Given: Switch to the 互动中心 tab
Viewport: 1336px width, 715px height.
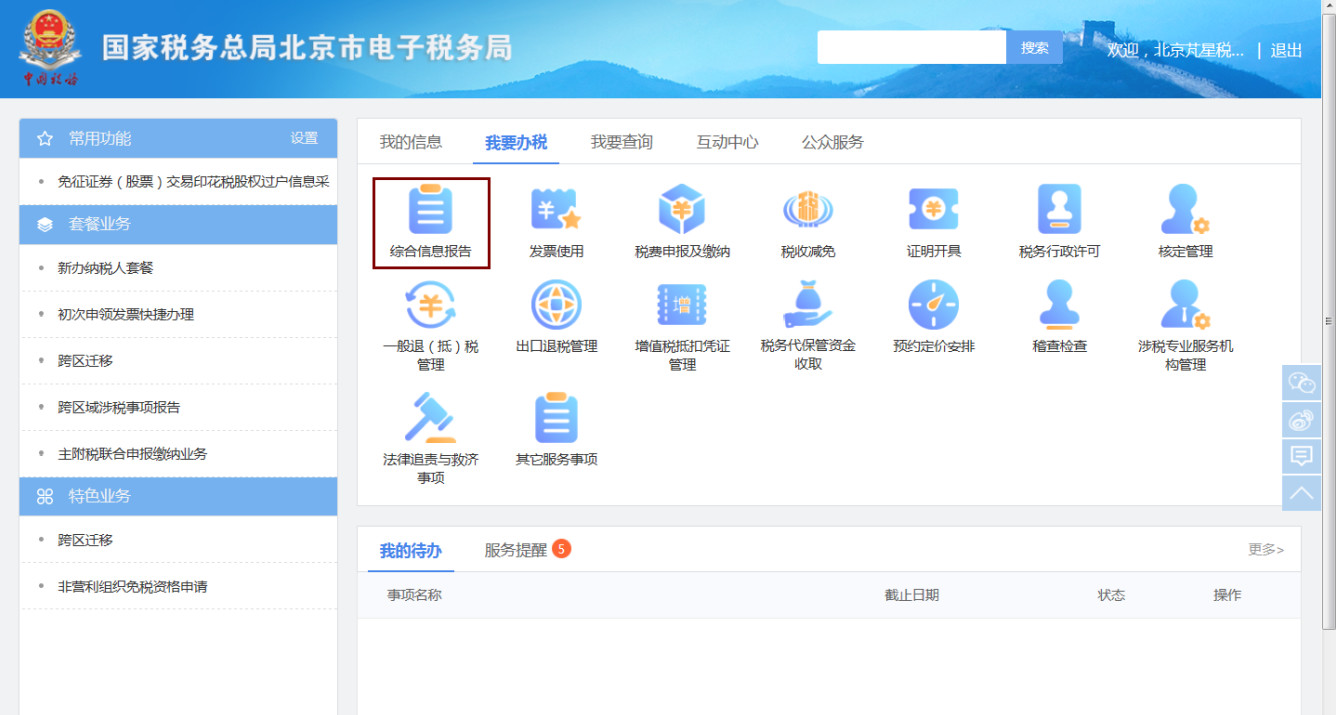Looking at the screenshot, I should tap(727, 142).
